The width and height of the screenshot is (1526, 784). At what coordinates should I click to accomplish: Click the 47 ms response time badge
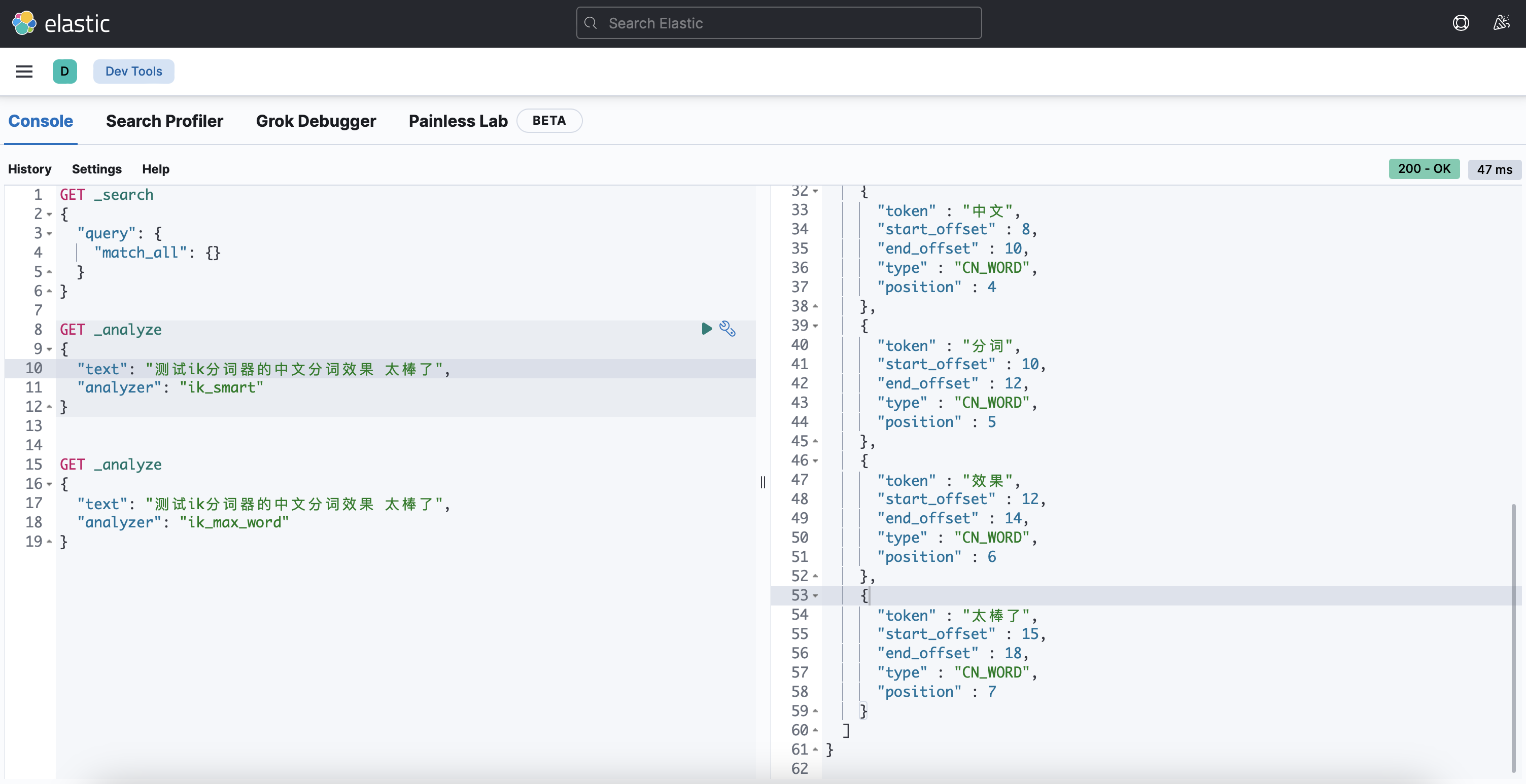1494,169
